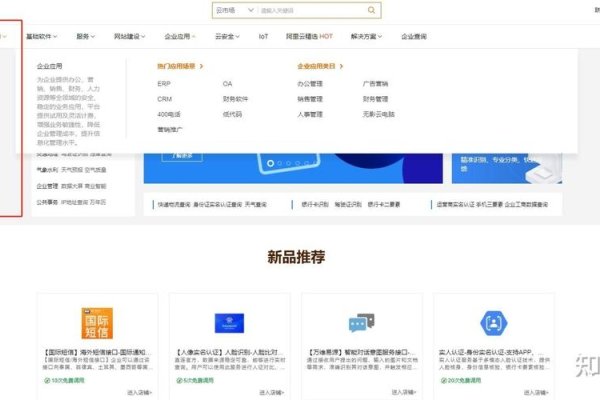Open the 气象水利 sidebar category
The height and width of the screenshot is (400, 600).
pos(47,170)
